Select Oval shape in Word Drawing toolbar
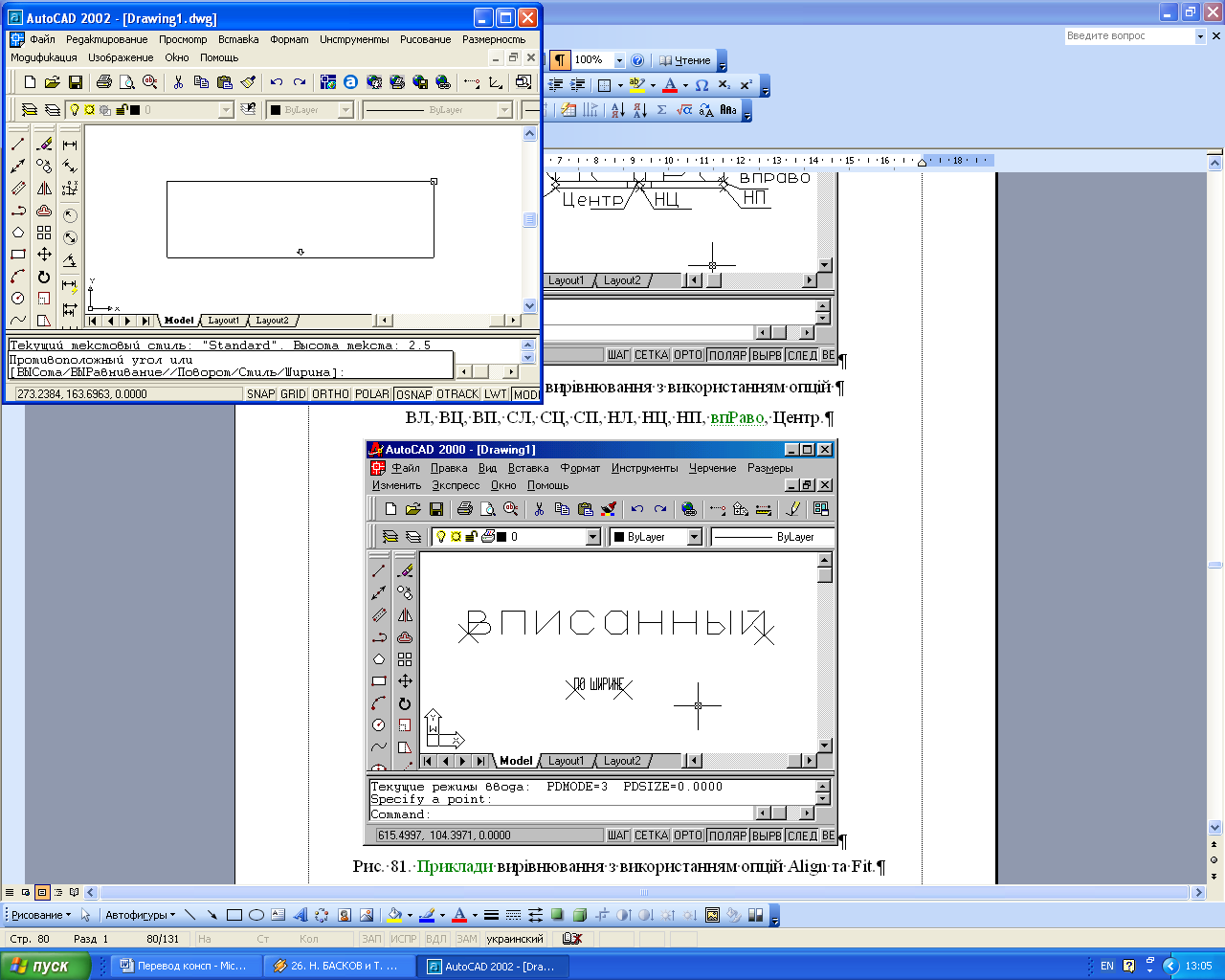Image resolution: width=1225 pixels, height=980 pixels. coord(256,915)
